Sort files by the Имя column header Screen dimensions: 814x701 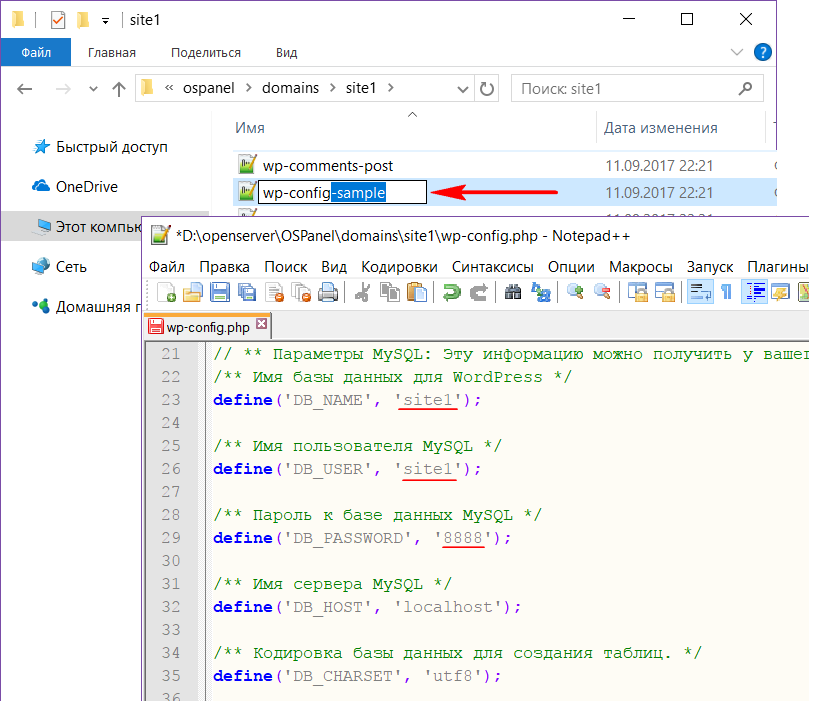(x=250, y=128)
